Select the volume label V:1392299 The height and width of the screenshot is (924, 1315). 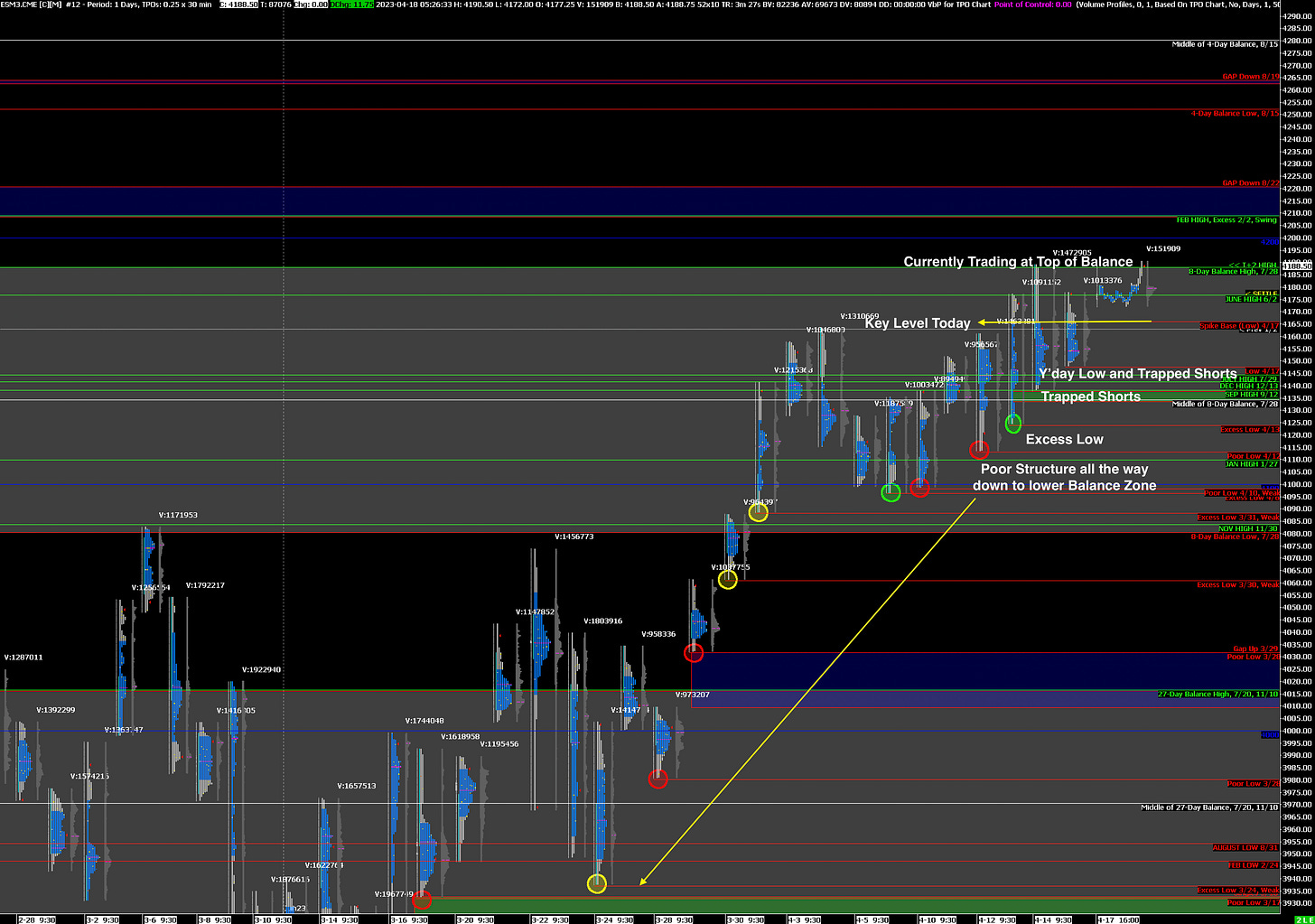pos(56,711)
